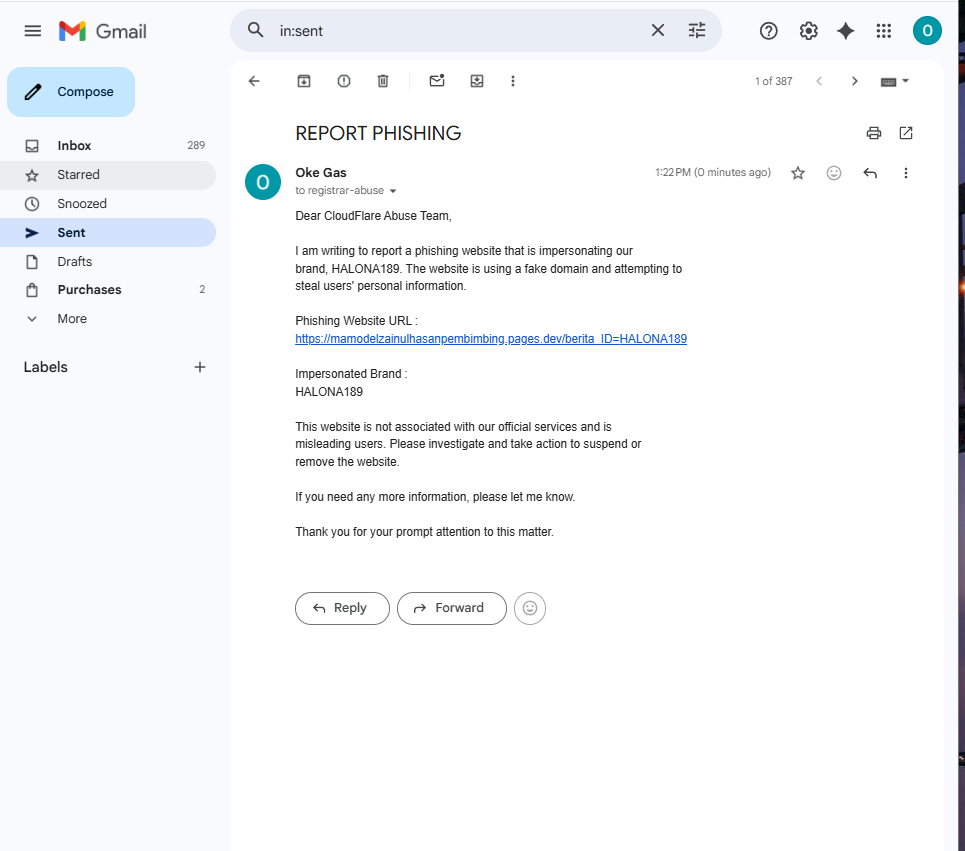Delete this email with trash icon
Image resolution: width=965 pixels, height=851 pixels.
[x=383, y=81]
